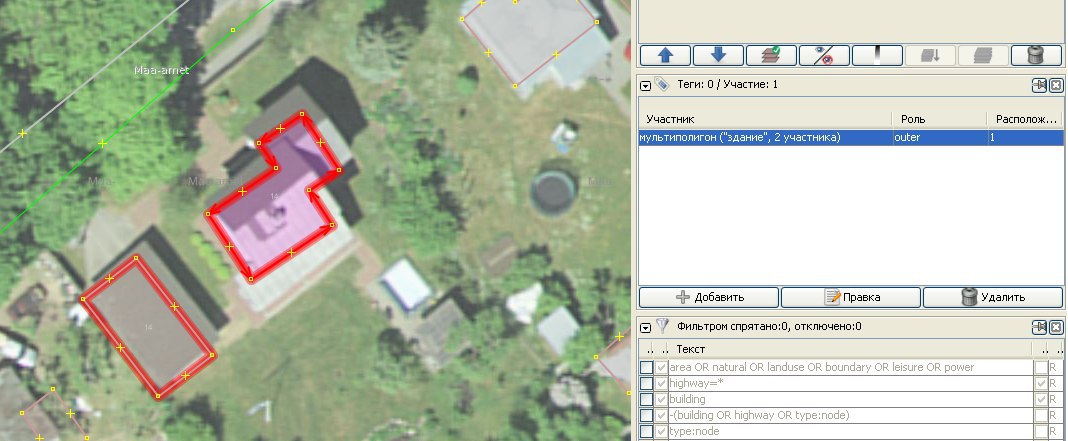Image resolution: width=1068 pixels, height=441 pixels.
Task: Click the Правка edit button
Action: click(x=851, y=297)
